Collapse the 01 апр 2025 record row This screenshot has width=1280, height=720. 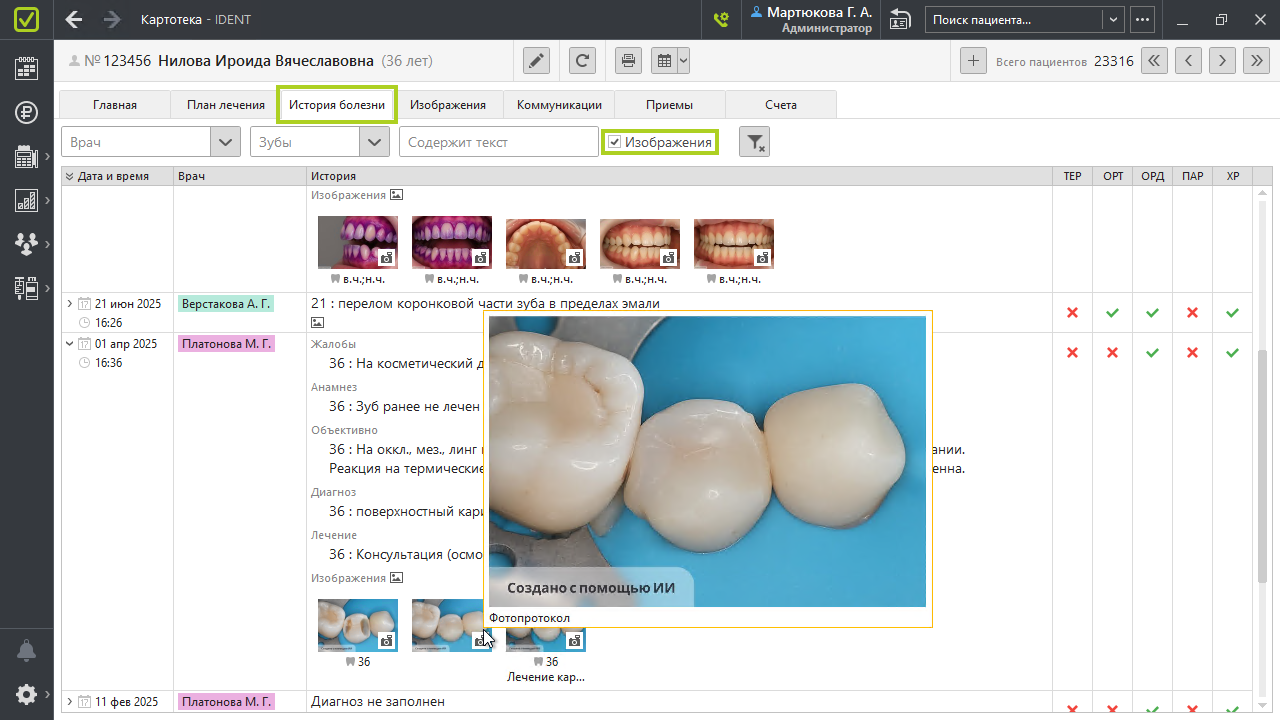[69, 344]
